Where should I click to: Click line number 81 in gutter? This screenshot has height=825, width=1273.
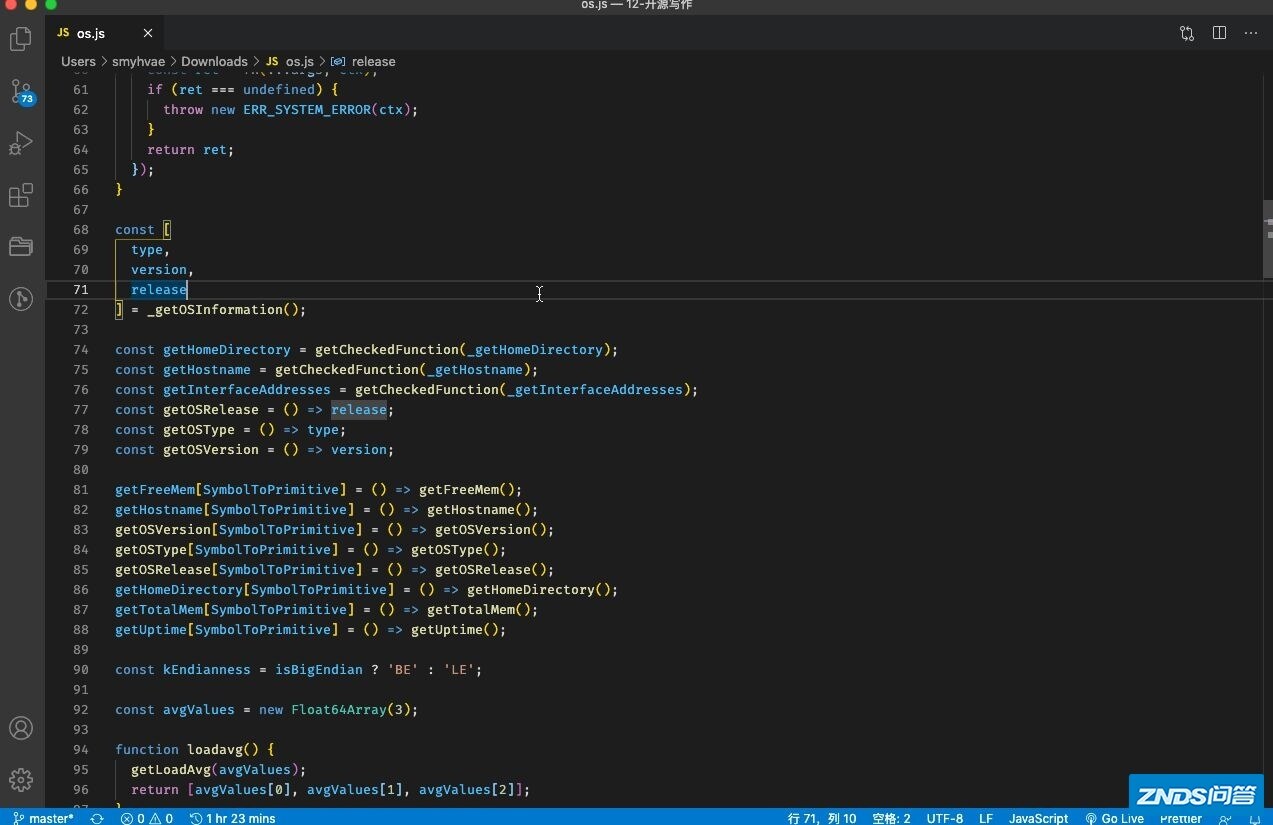click(80, 489)
